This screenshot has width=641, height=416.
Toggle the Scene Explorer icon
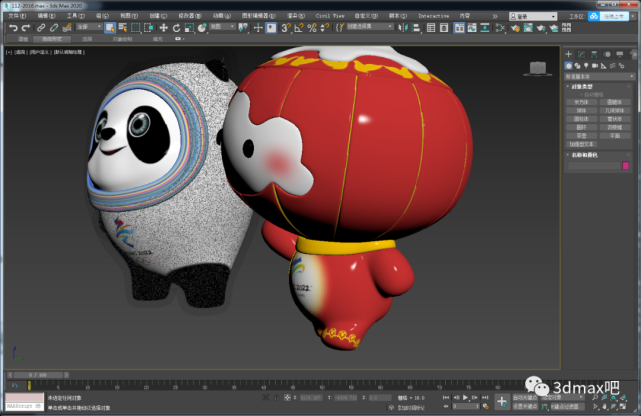[431, 28]
